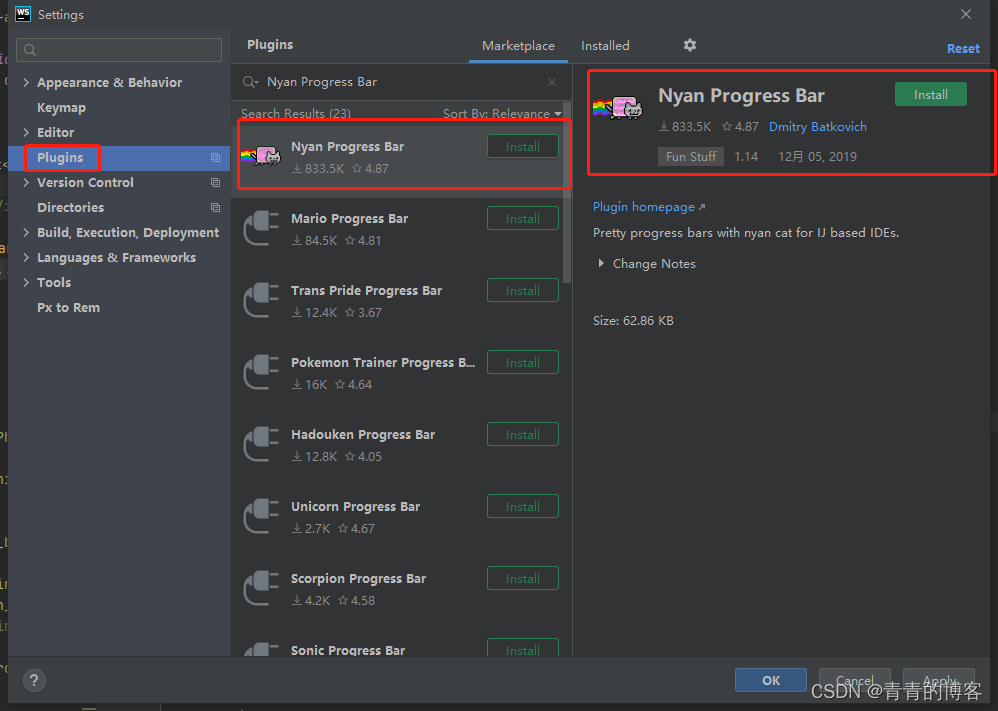The height and width of the screenshot is (711, 998).
Task: Select Px to Rem settings item
Action: 68,307
